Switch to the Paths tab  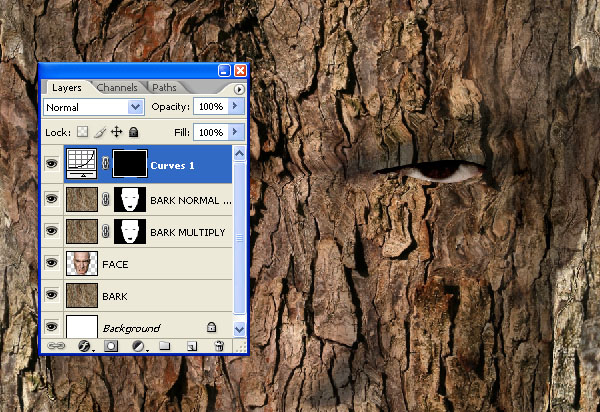pos(164,88)
